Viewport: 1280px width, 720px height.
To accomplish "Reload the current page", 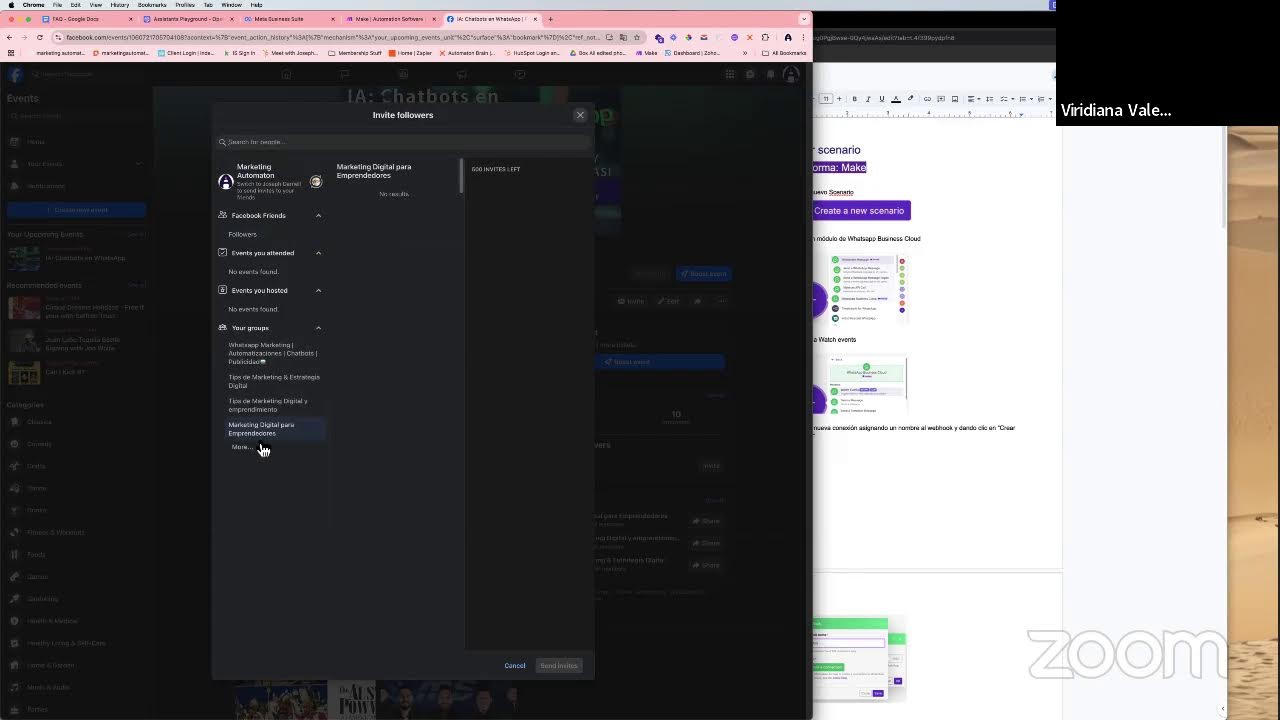I will tap(40, 37).
